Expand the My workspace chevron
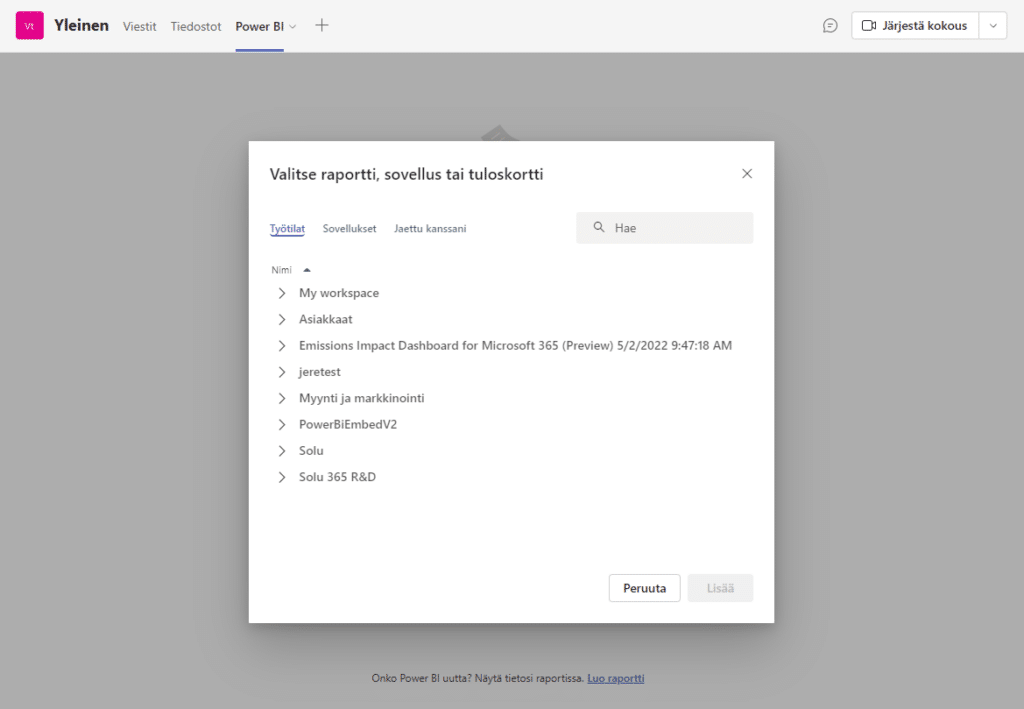The height and width of the screenshot is (709, 1024). tap(282, 294)
